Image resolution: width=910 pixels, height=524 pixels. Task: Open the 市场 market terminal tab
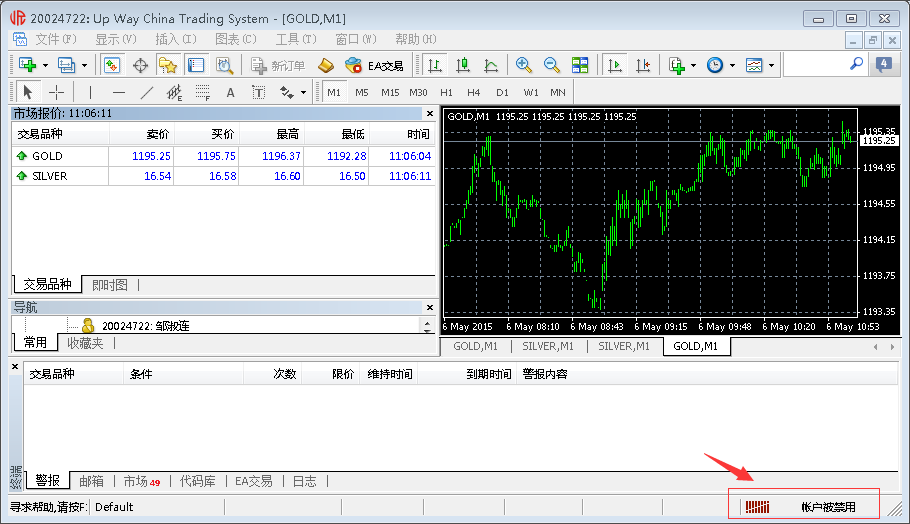click(142, 481)
